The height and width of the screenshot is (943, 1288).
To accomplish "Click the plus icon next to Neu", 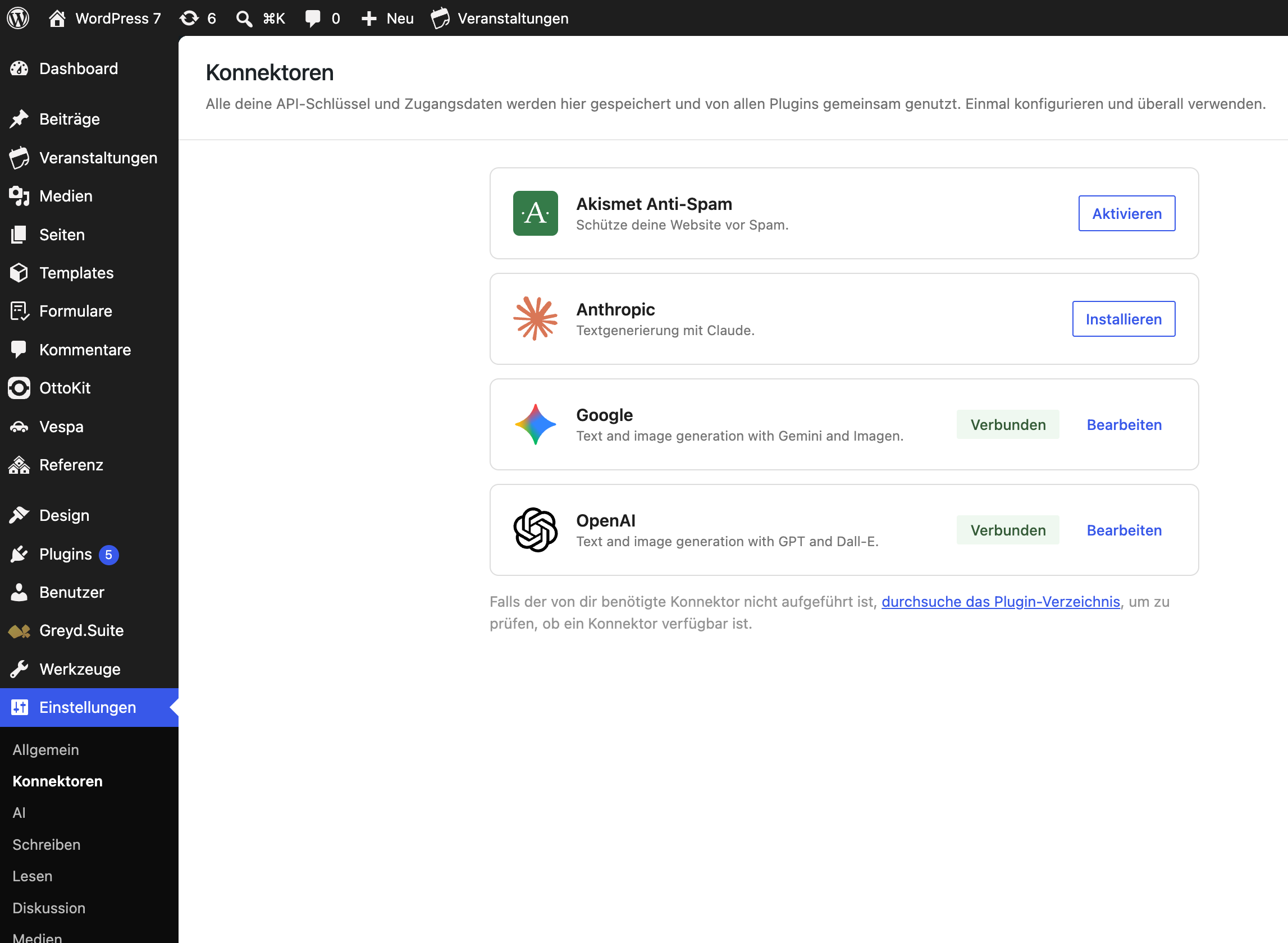I will [x=369, y=19].
